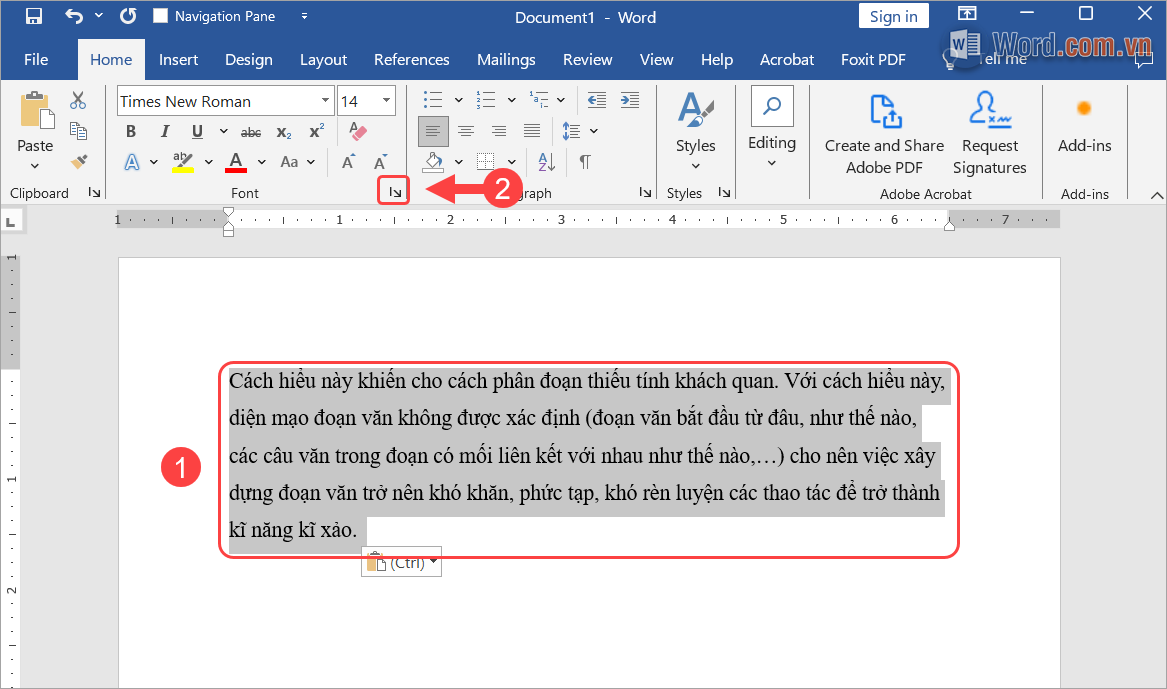Screen dimensions: 1167x689
Task: Expand the Paste options arrow
Action: 35,165
